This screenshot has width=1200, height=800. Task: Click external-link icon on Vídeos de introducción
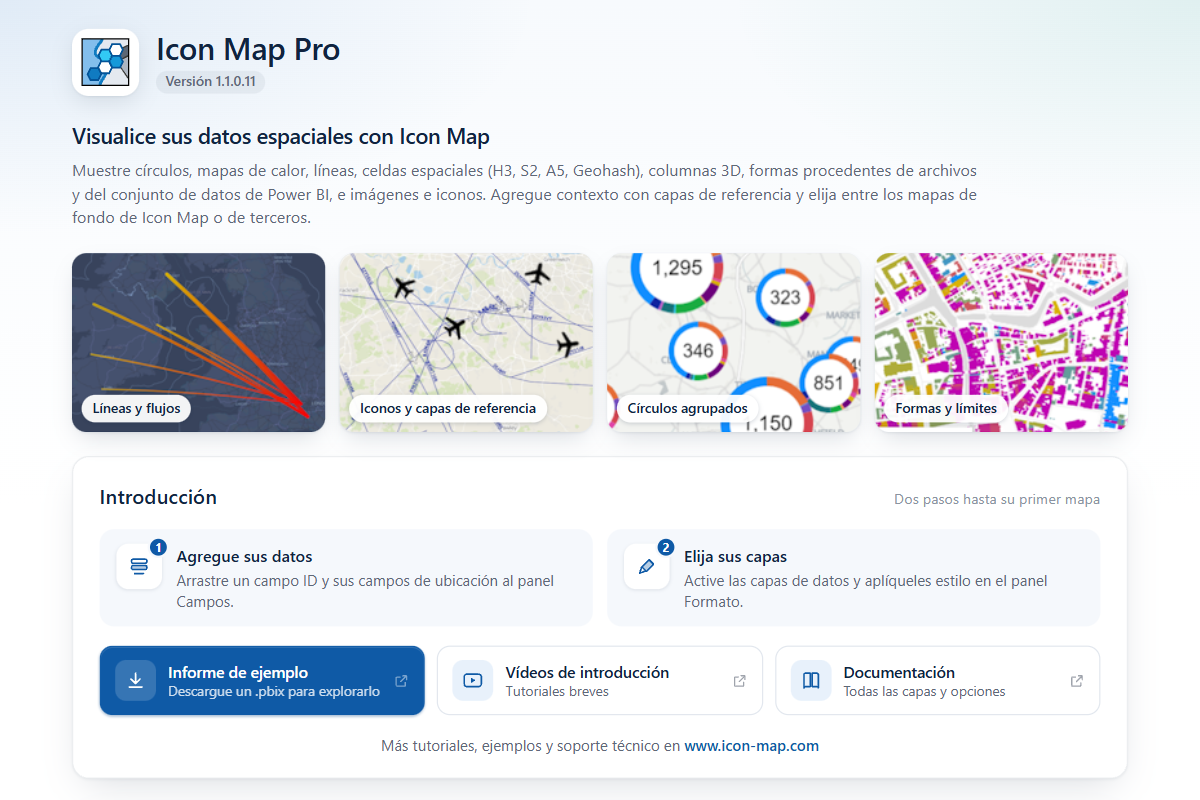(x=739, y=681)
